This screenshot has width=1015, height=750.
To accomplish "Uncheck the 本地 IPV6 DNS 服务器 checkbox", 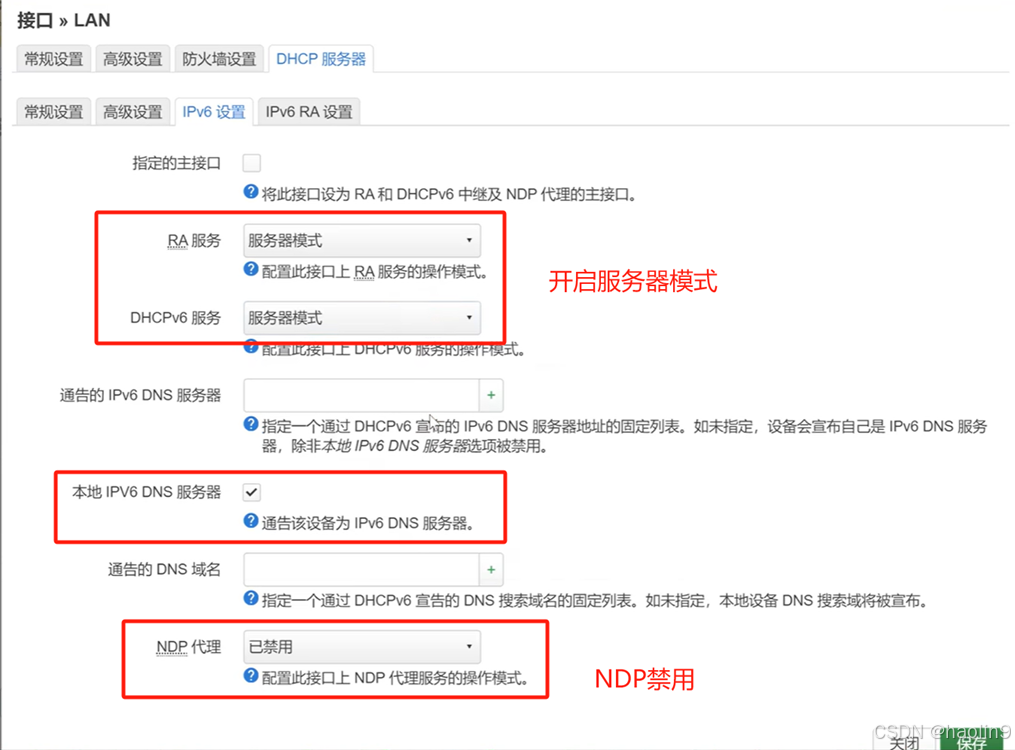I will (x=252, y=492).
